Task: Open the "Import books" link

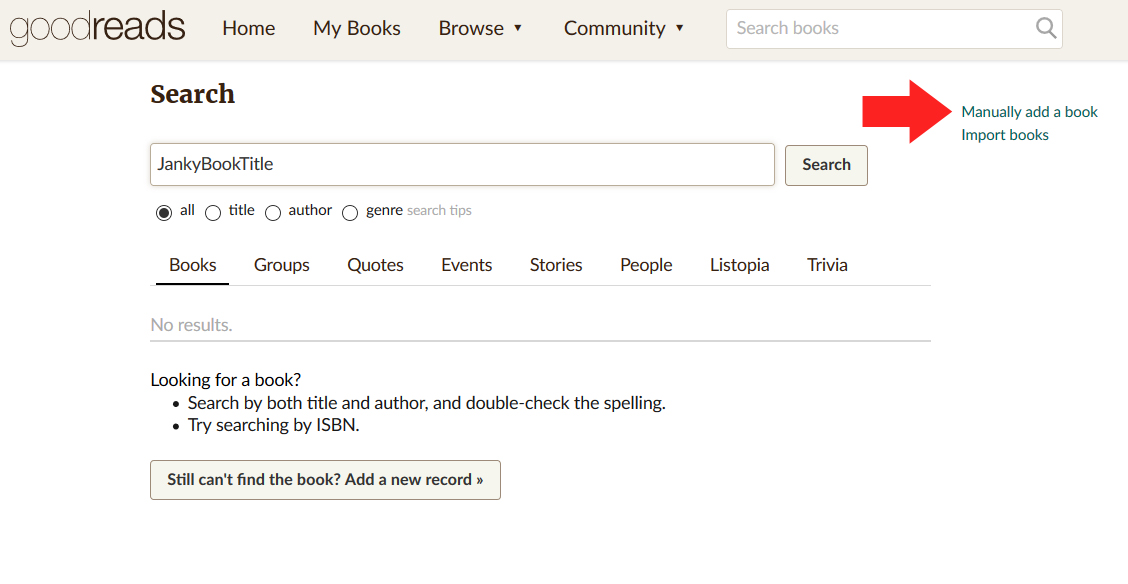Action: coord(1004,135)
